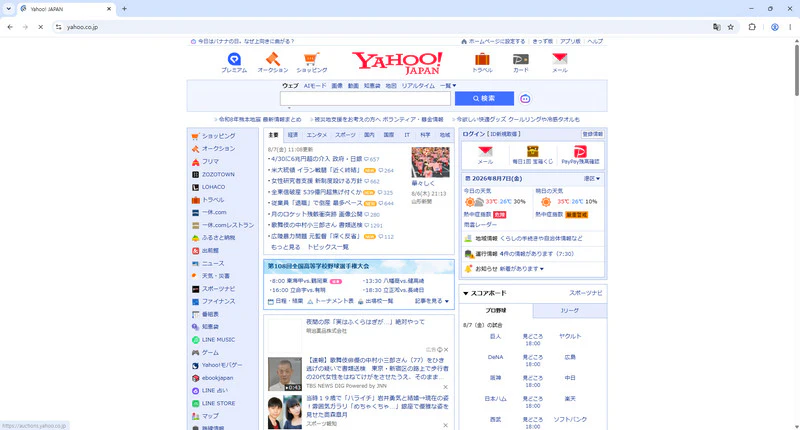
Task: Bookmark this page with star icon
Action: pyautogui.click(x=731, y=27)
